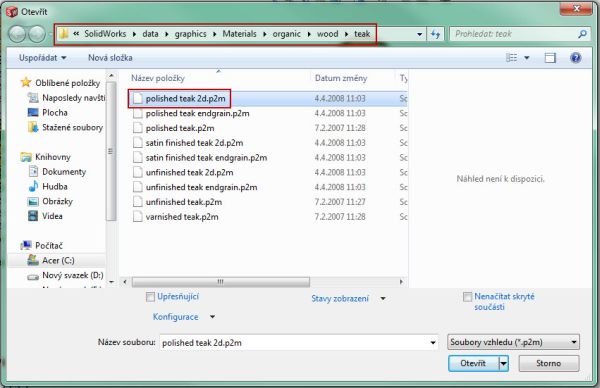Go to the SolidWorks folder in the path
The height and width of the screenshot is (388, 600).
[x=105, y=34]
